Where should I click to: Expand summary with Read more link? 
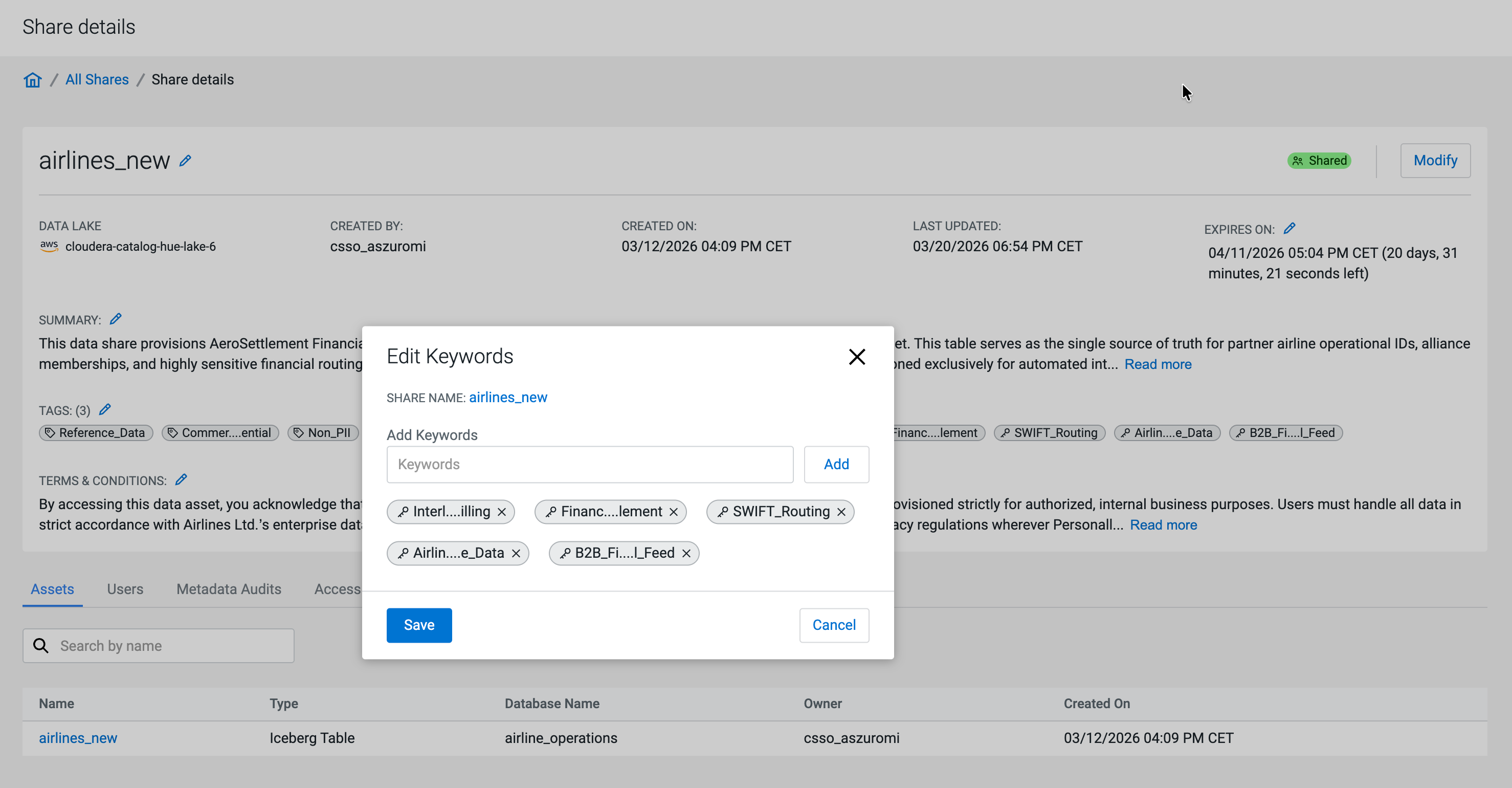1158,364
